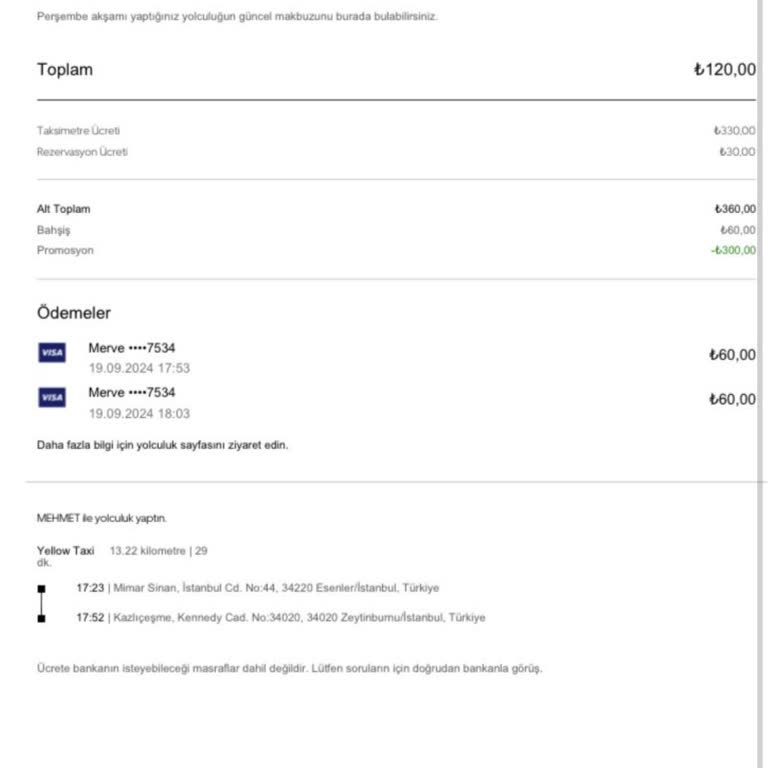The height and width of the screenshot is (768, 768).
Task: Open the "Daha fazla bilgi için" trip page link
Action: click(162, 445)
